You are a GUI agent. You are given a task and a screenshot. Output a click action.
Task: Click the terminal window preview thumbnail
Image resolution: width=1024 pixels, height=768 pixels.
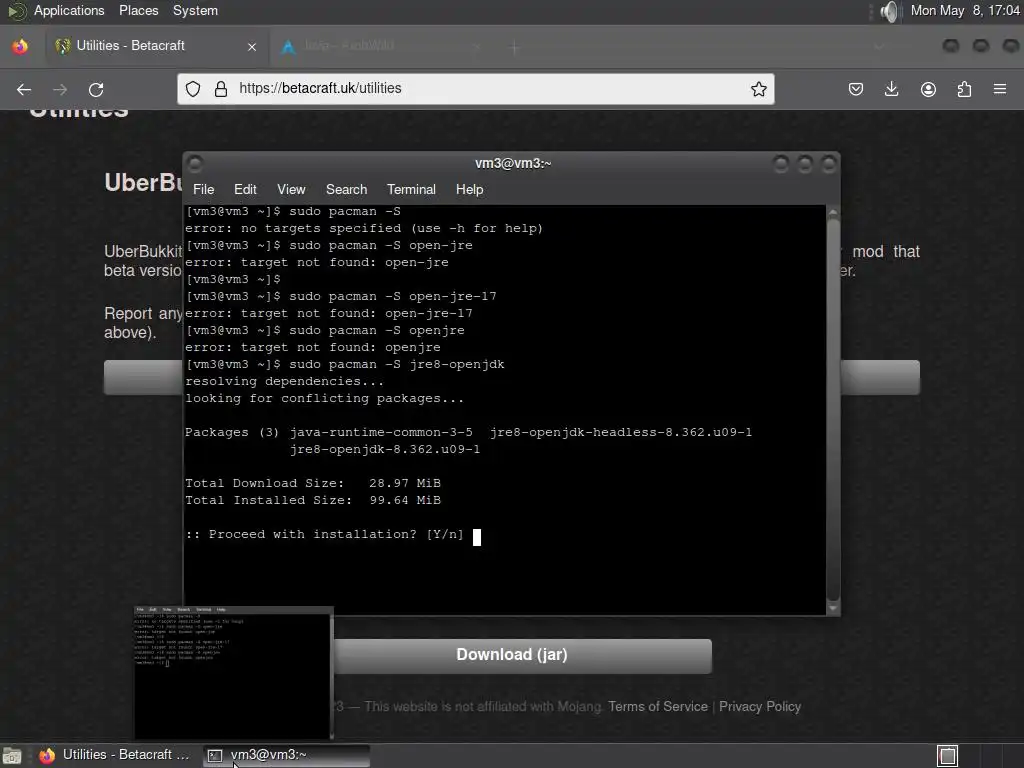tap(233, 673)
